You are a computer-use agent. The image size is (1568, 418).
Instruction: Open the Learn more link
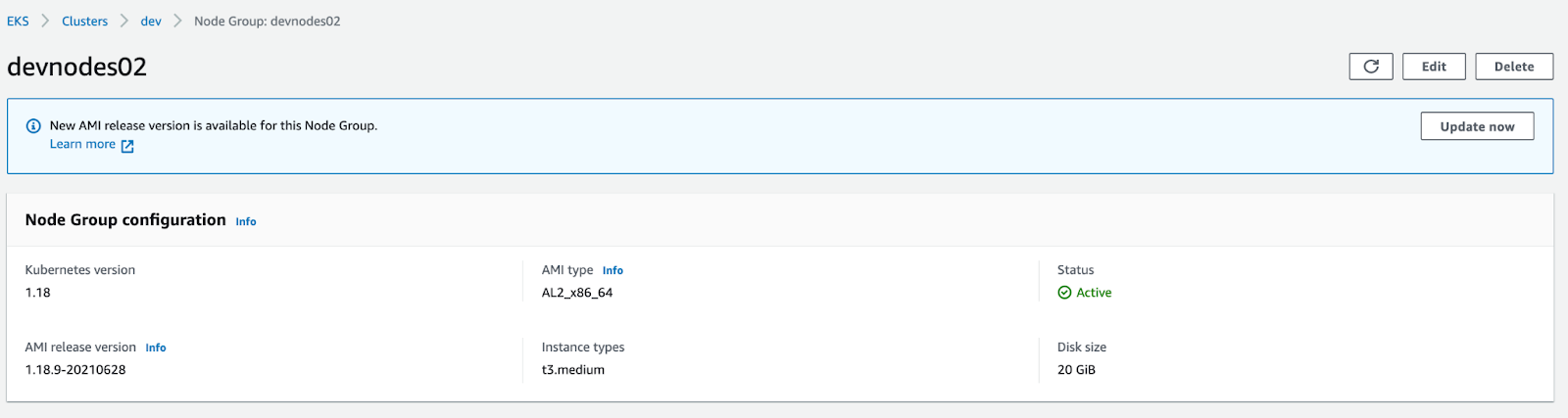pos(82,144)
